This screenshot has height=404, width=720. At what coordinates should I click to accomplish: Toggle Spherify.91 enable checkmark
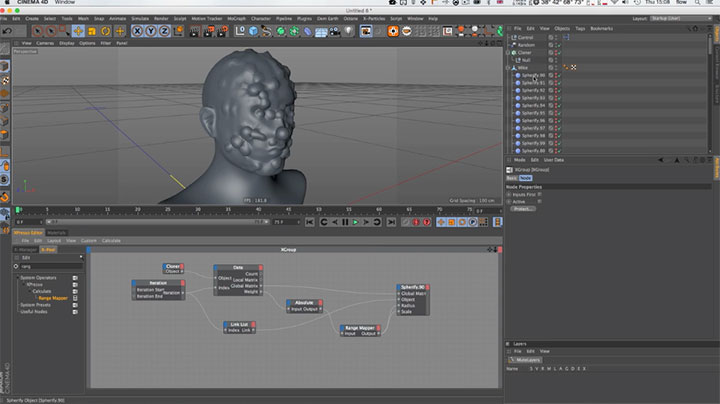tap(559, 83)
